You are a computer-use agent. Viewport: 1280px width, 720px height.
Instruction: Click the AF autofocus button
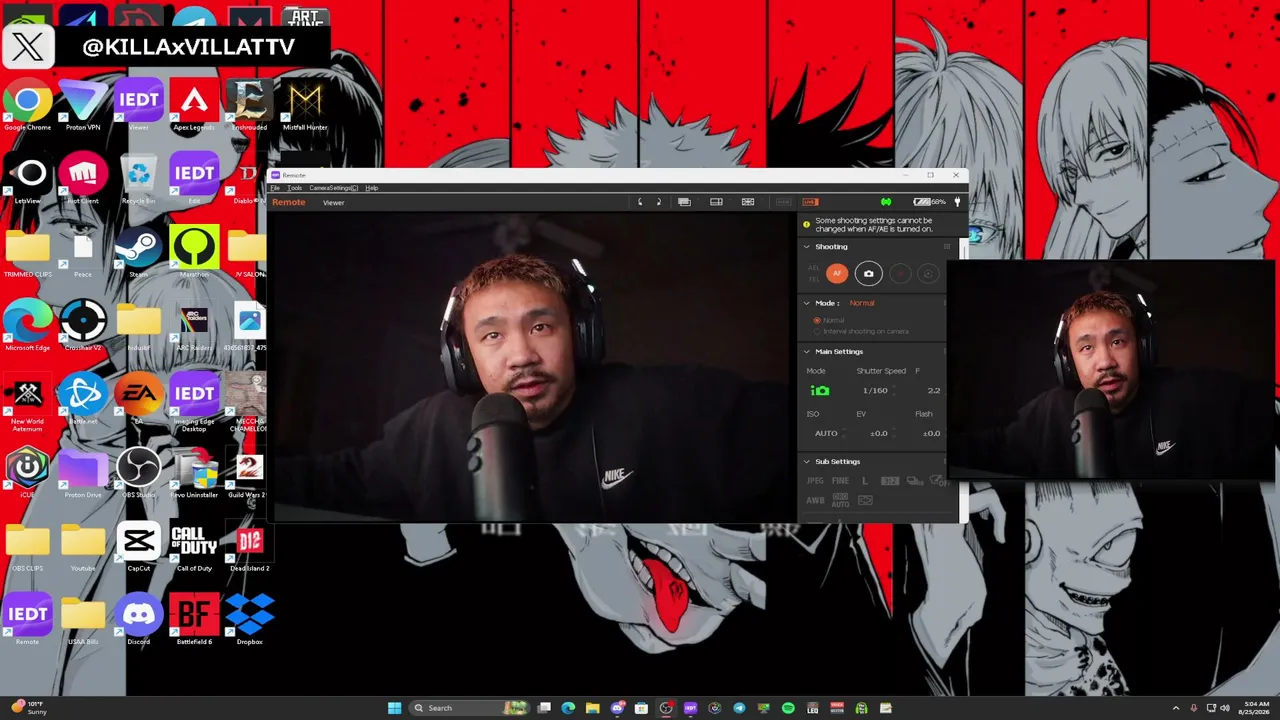837,274
